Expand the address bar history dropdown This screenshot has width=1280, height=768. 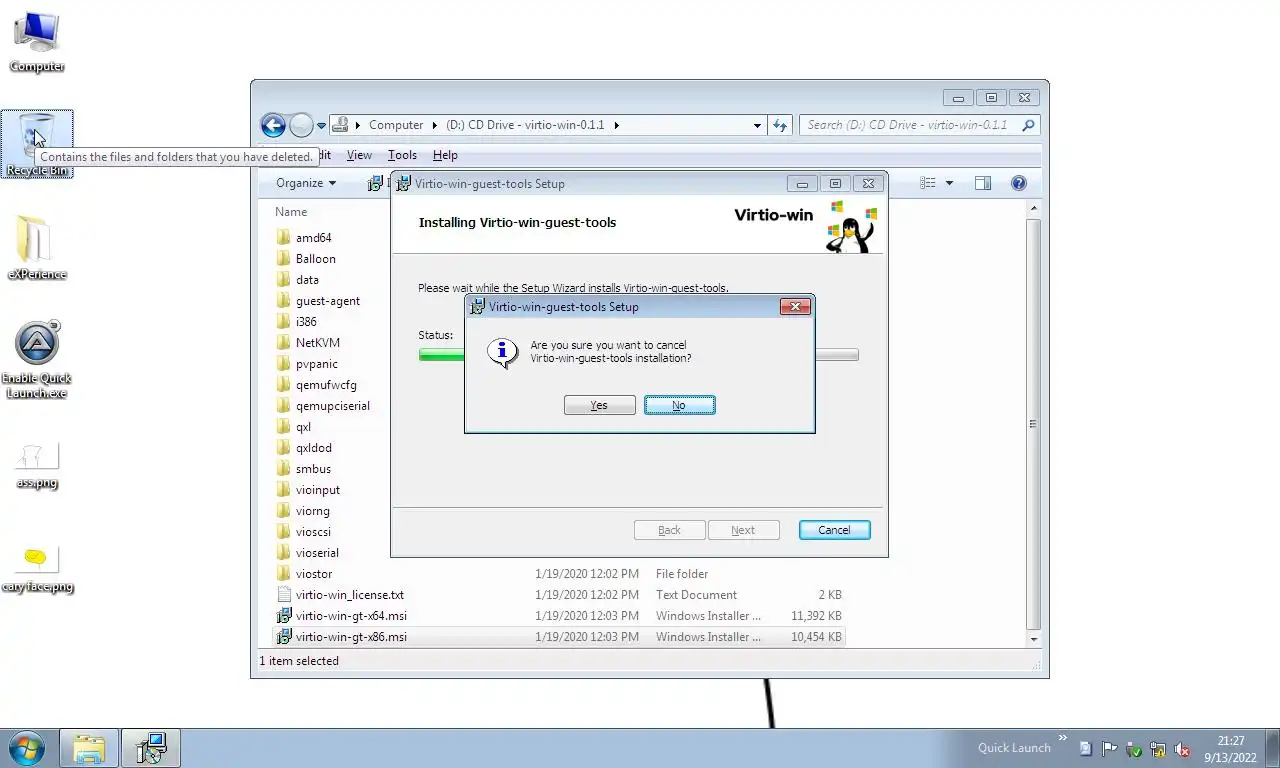coord(757,126)
